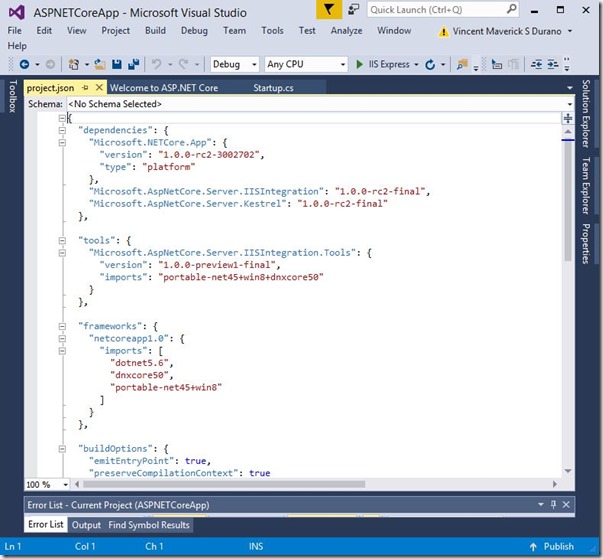Click the New Project toolbar icon
The height and width of the screenshot is (559, 603).
coord(74,64)
